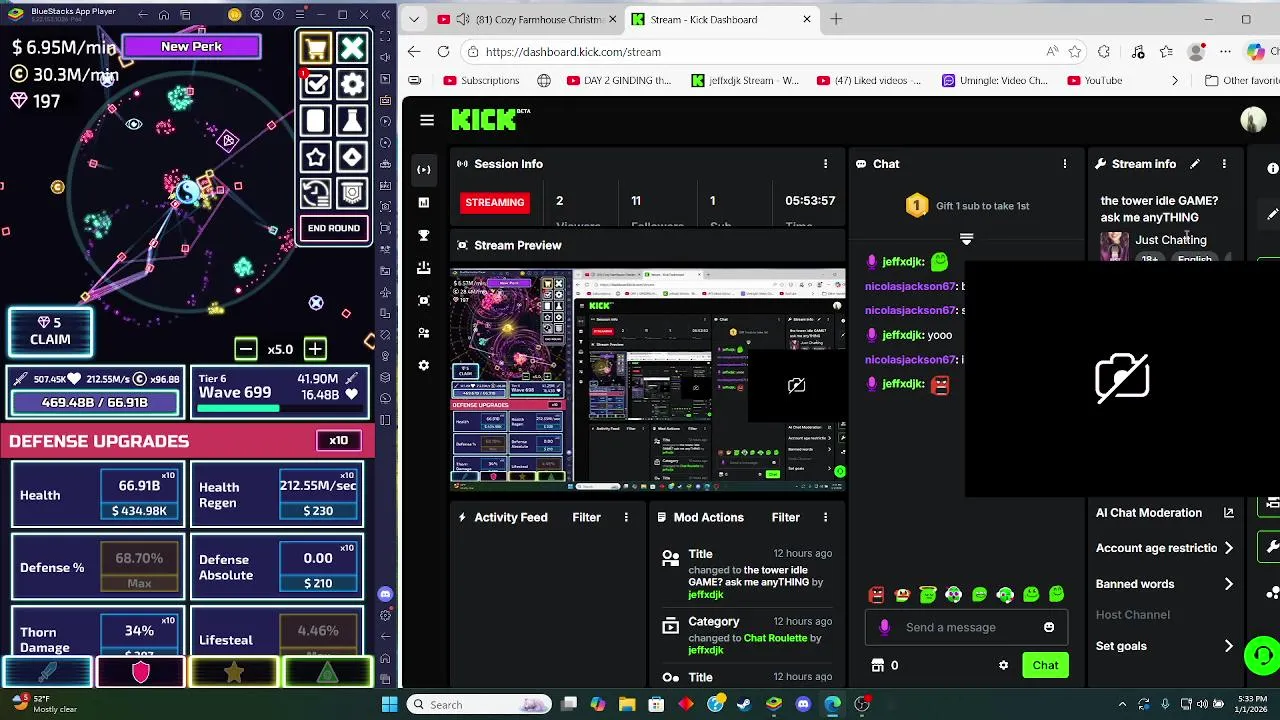Open Kick sidebar settings gear
Image resolution: width=1280 pixels, height=720 pixels.
coord(424,365)
